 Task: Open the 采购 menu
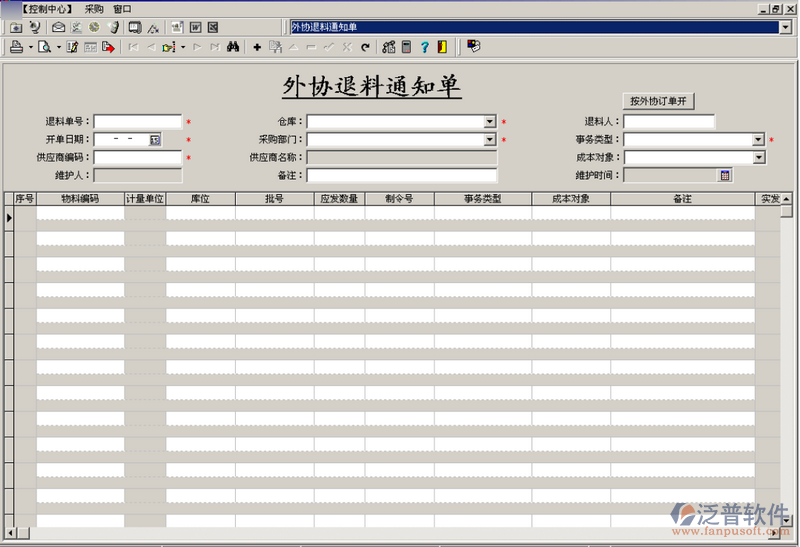pos(94,9)
